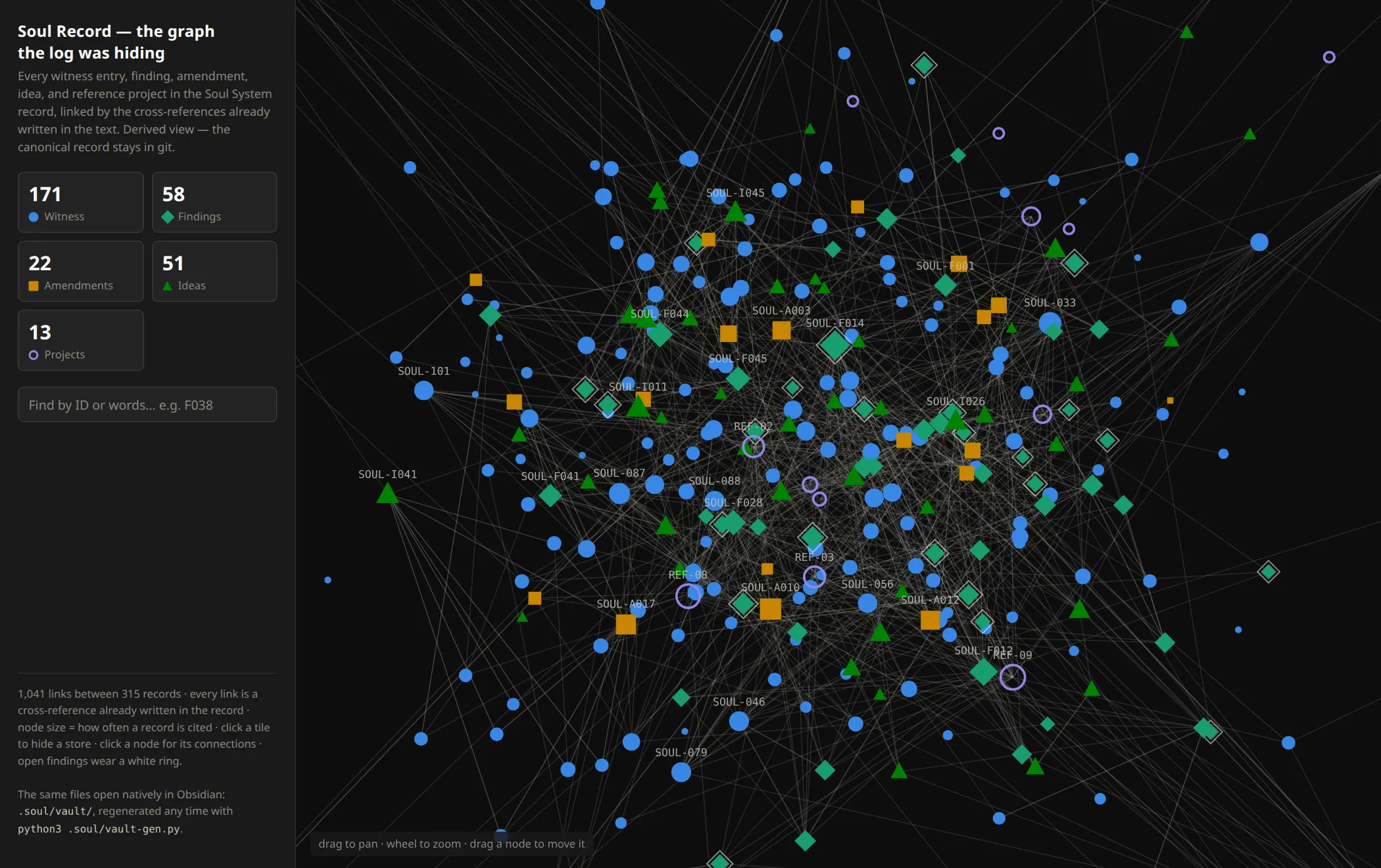The height and width of the screenshot is (868, 1381).
Task: Click the '1,041 links between 315 records' text
Action: (x=99, y=694)
